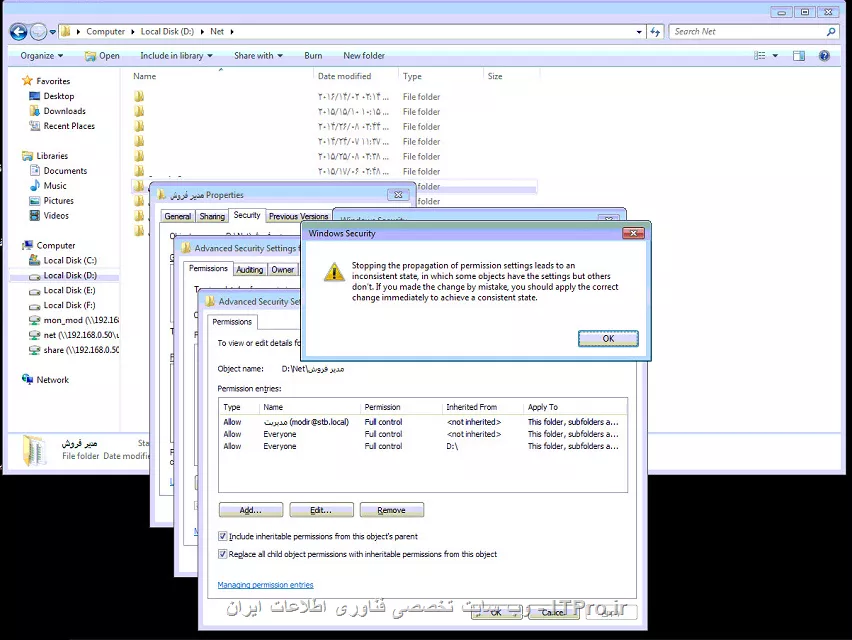Sort by Size column header
852x640 pixels.
[495, 77]
